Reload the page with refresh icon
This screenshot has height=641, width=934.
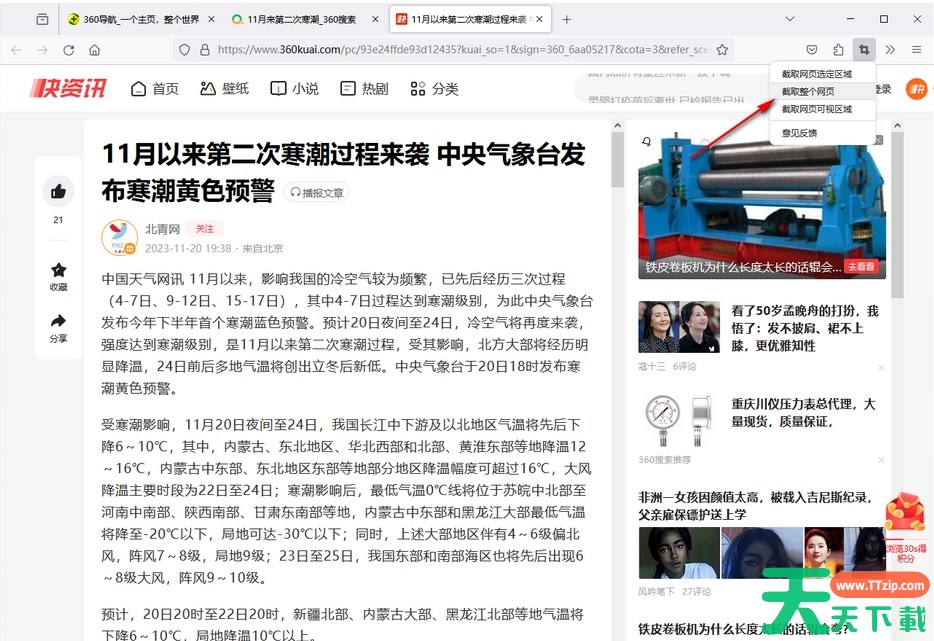tap(68, 49)
